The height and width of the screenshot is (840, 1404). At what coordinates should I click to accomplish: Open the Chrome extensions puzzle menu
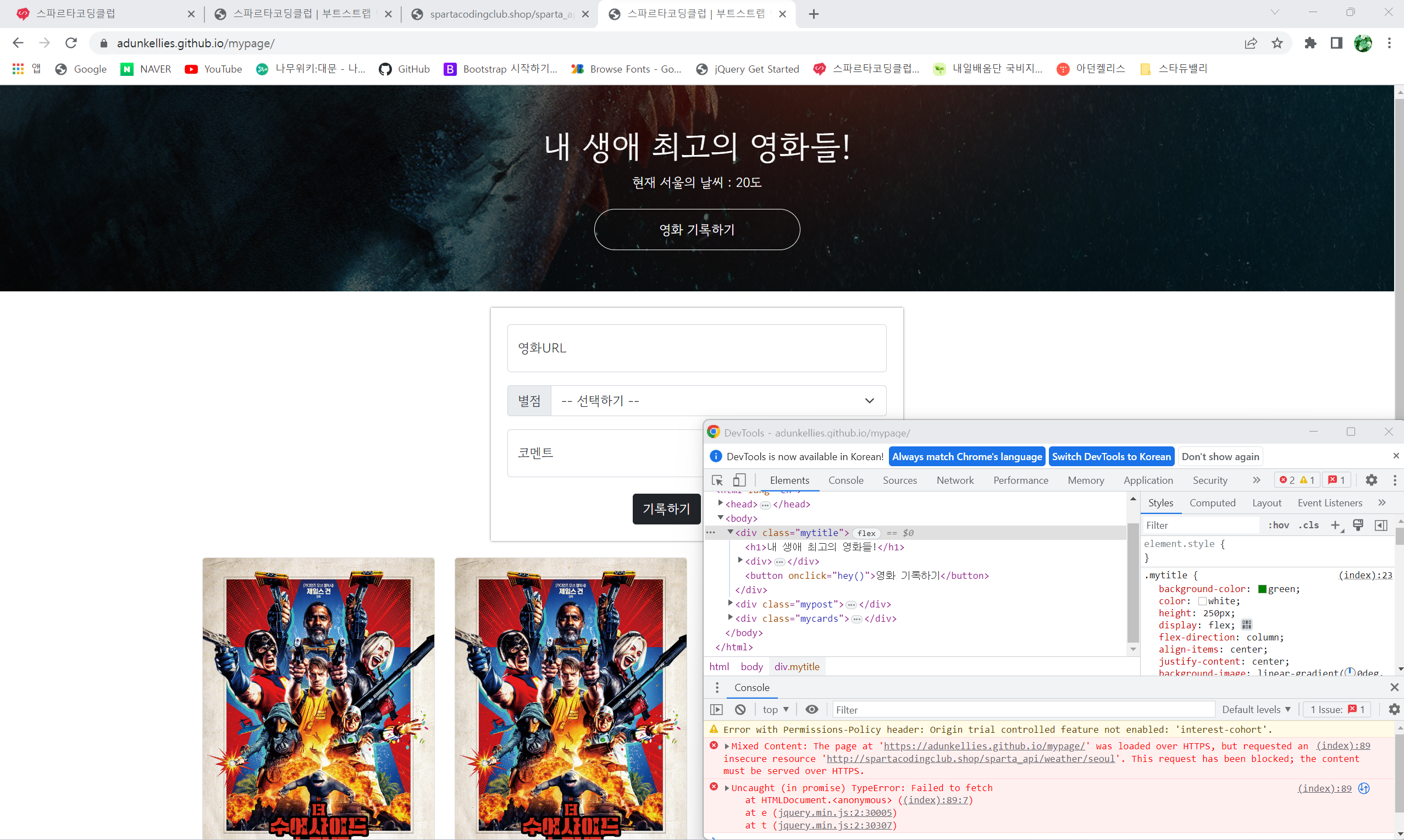1310,43
